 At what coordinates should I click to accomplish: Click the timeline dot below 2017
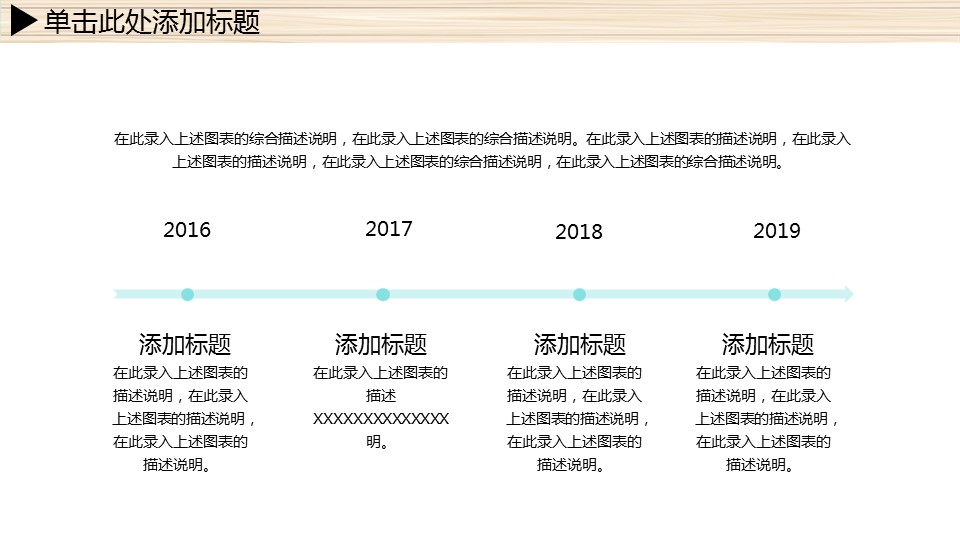click(x=383, y=294)
